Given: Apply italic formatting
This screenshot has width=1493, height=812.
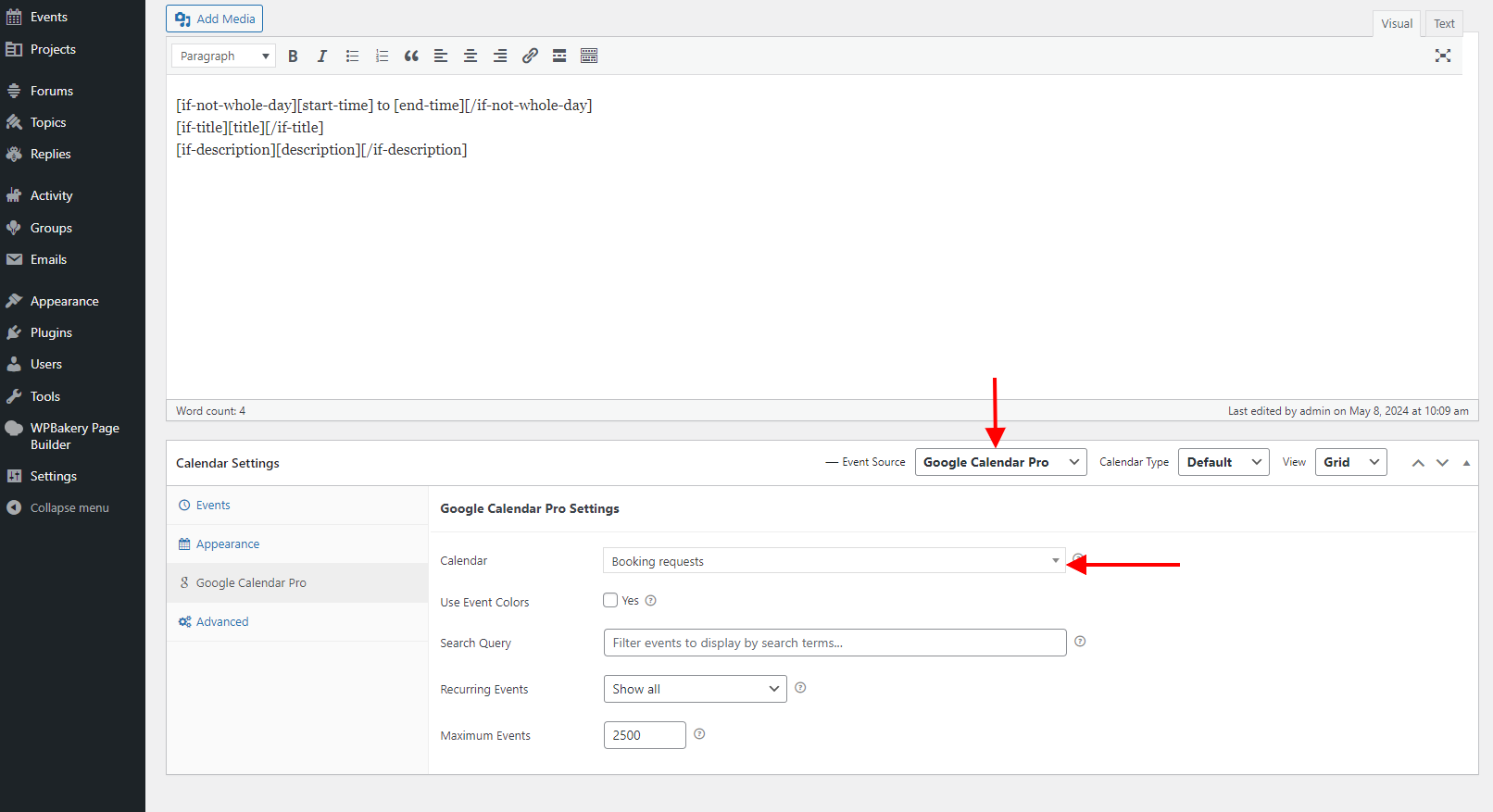Looking at the screenshot, I should pos(322,56).
